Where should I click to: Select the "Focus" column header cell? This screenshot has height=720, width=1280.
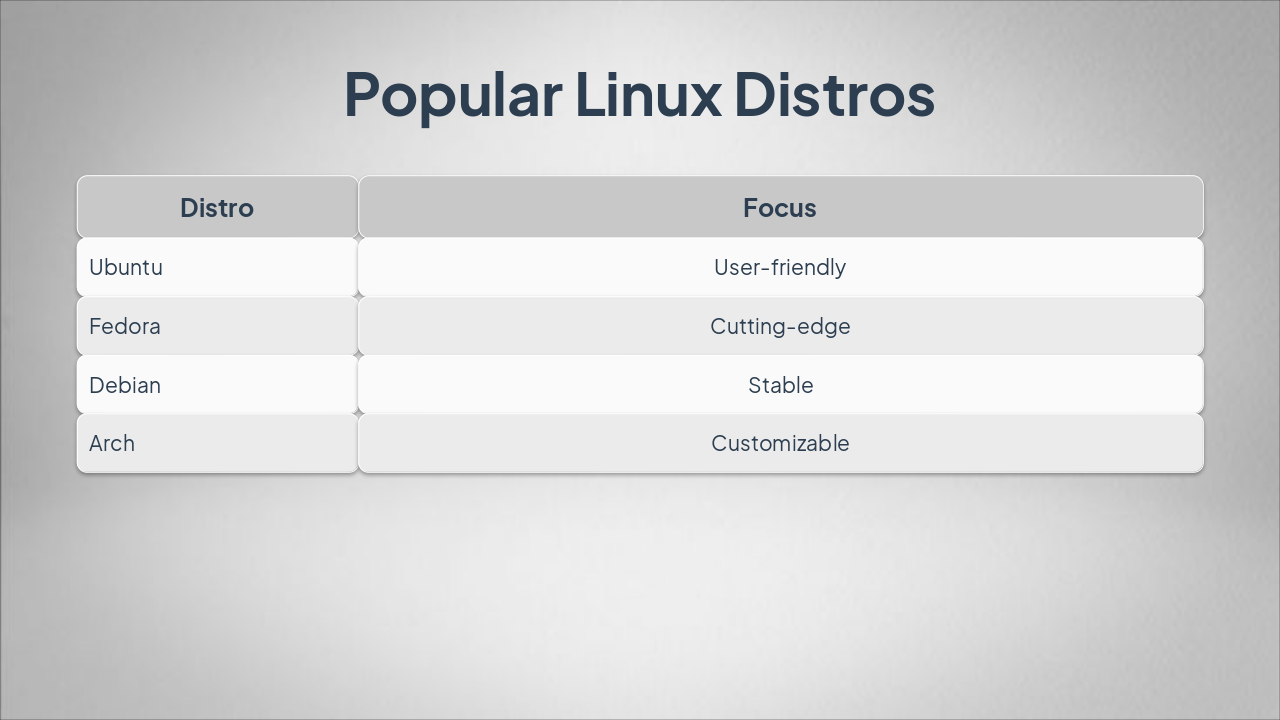[x=780, y=208]
